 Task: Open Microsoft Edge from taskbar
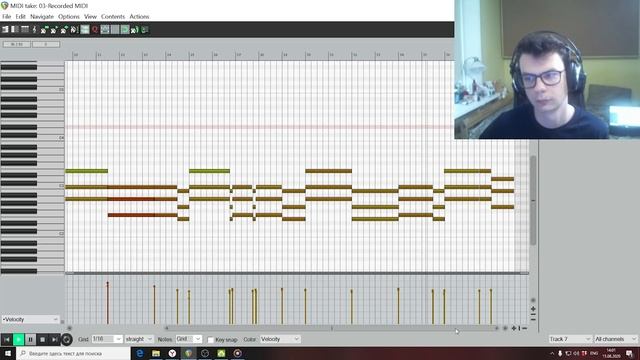[140, 353]
